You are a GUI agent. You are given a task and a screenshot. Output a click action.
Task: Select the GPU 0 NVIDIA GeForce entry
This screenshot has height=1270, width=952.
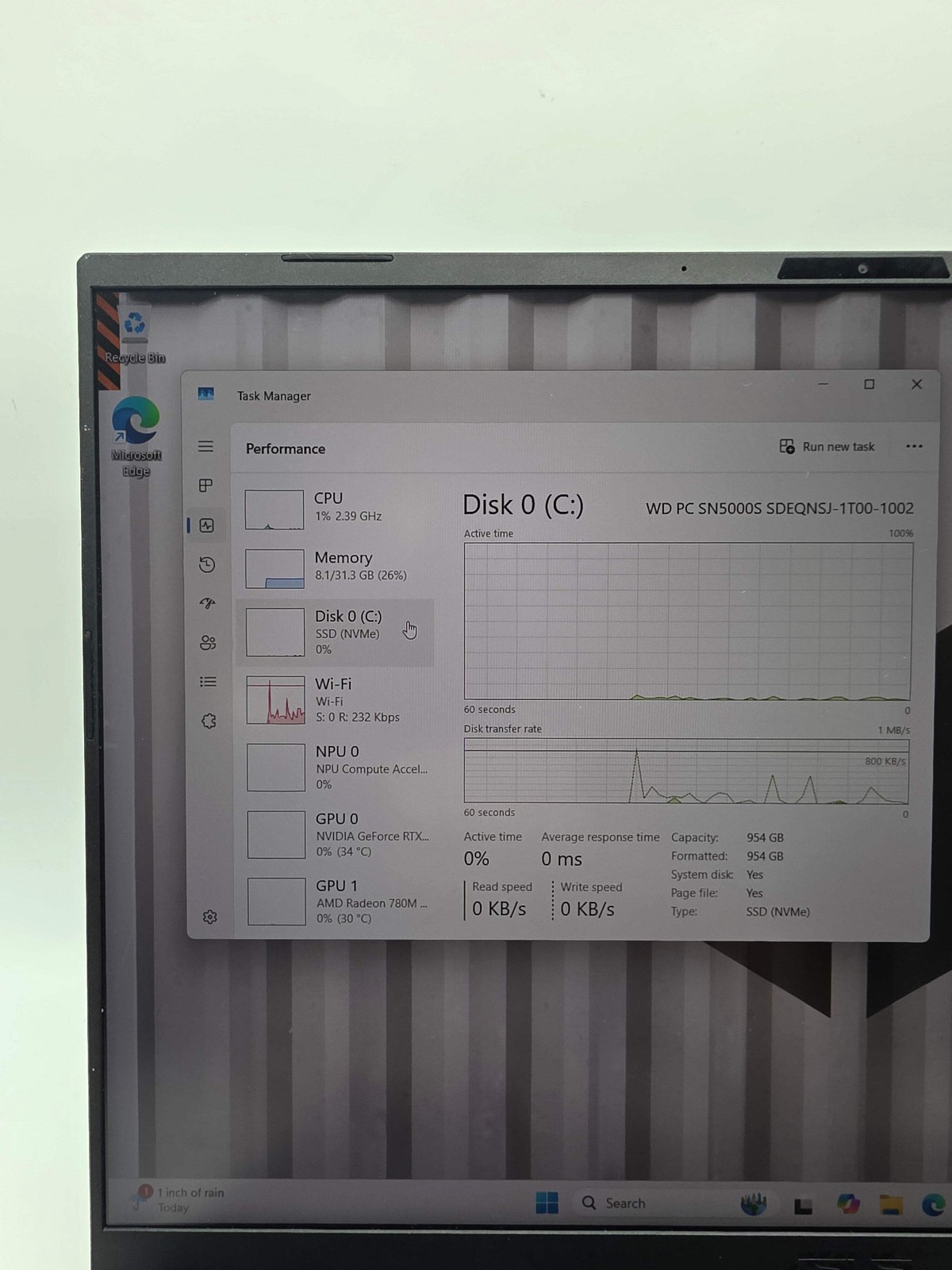(x=337, y=834)
